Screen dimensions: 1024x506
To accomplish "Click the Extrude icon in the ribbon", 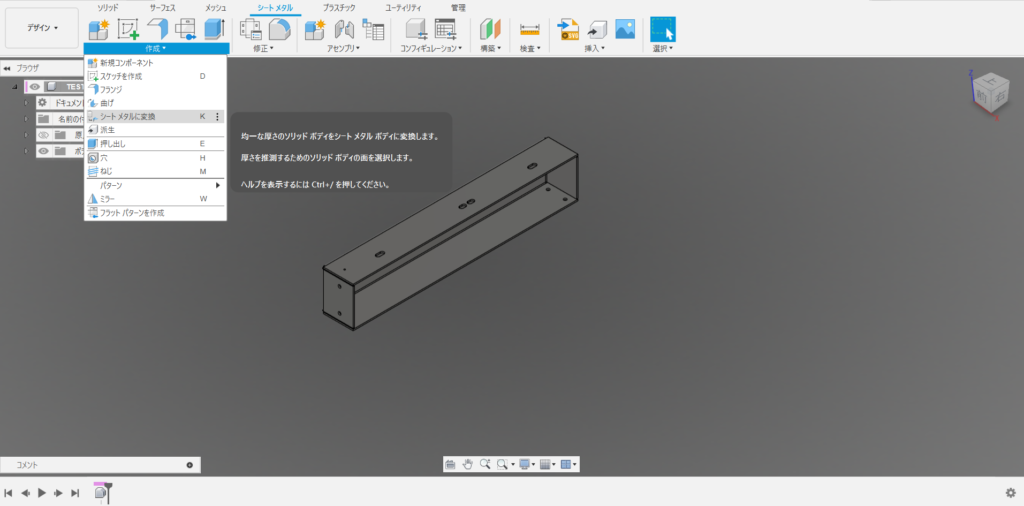I will coord(214,29).
